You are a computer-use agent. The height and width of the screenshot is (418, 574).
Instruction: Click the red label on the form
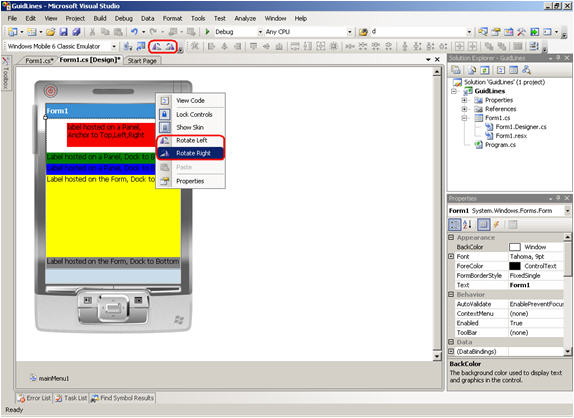111,135
